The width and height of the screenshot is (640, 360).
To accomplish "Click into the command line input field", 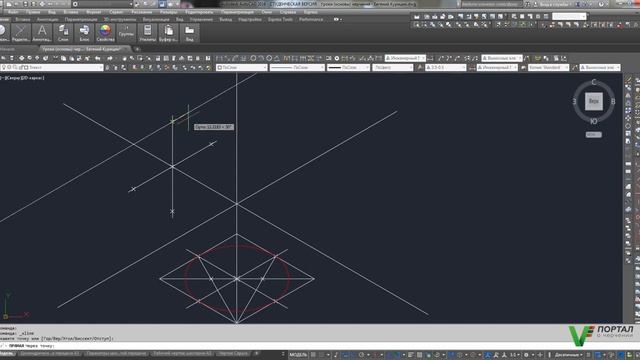I will coord(286,346).
